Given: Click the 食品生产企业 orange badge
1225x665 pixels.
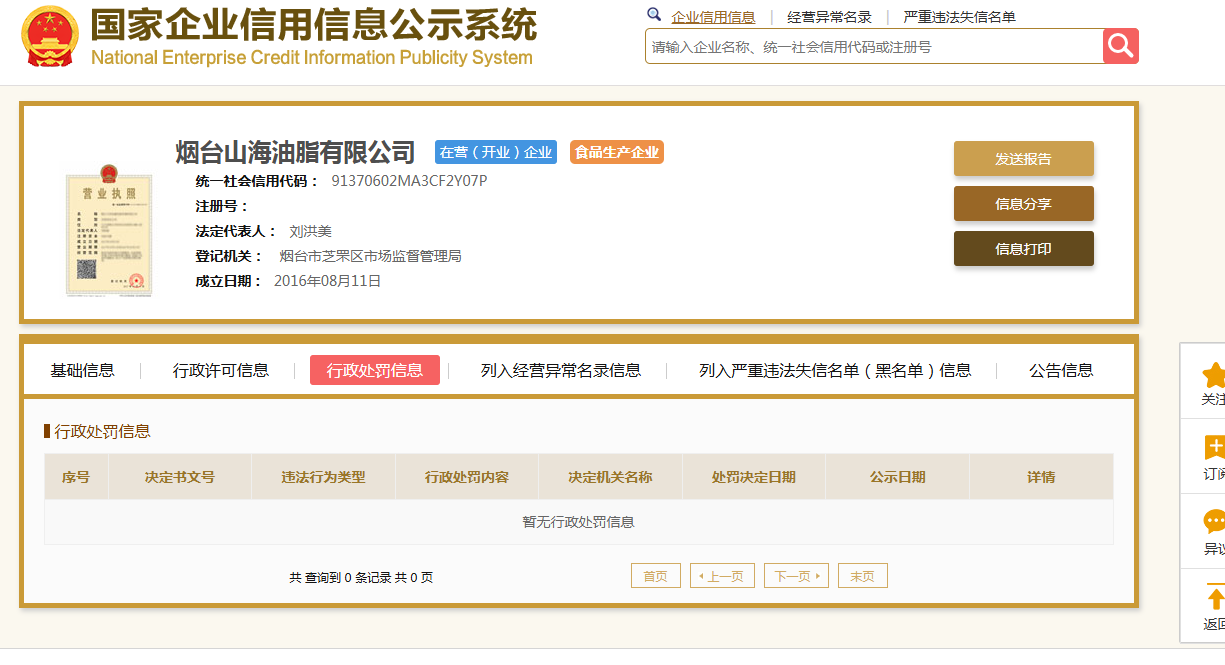Looking at the screenshot, I should [x=617, y=152].
